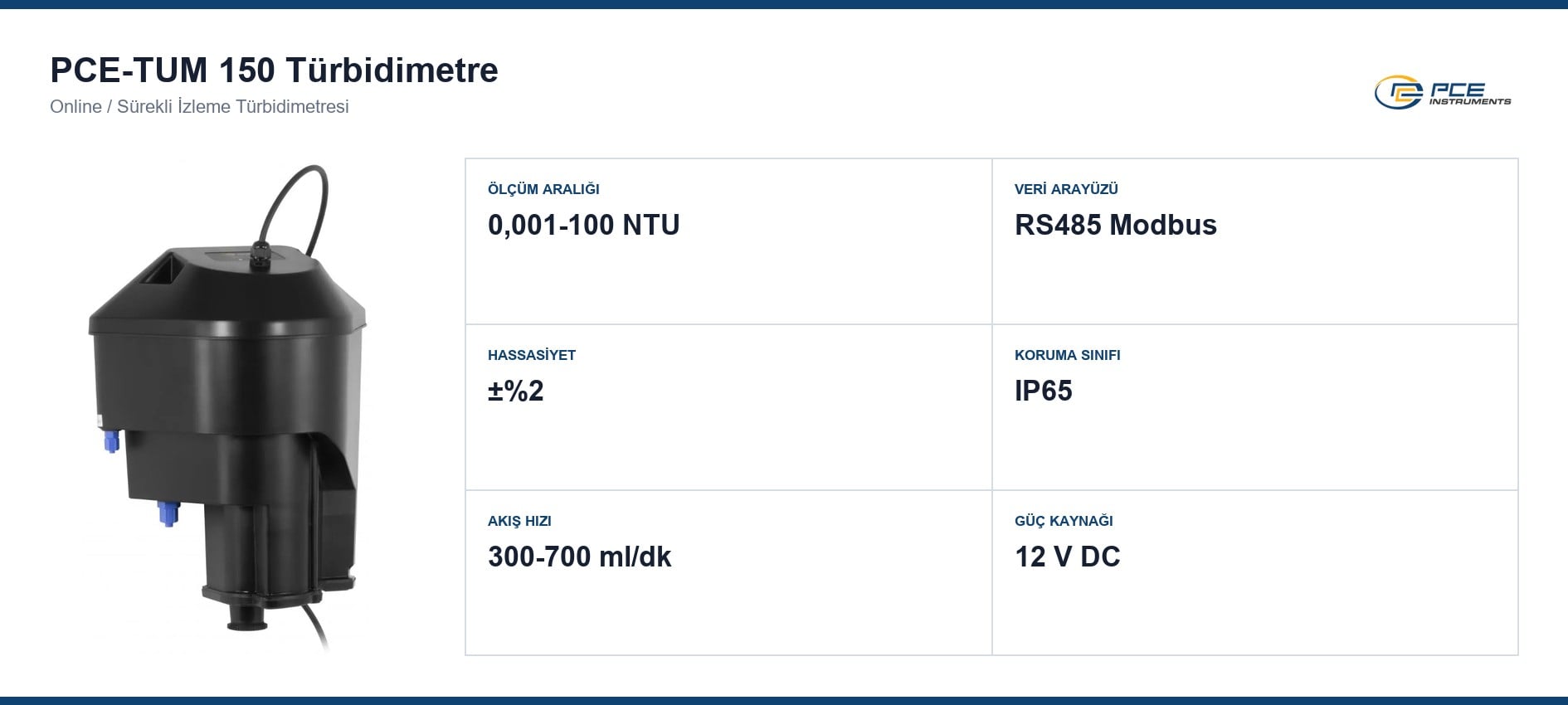Click the GÜÇ KAYNAĞI label

tap(1064, 521)
